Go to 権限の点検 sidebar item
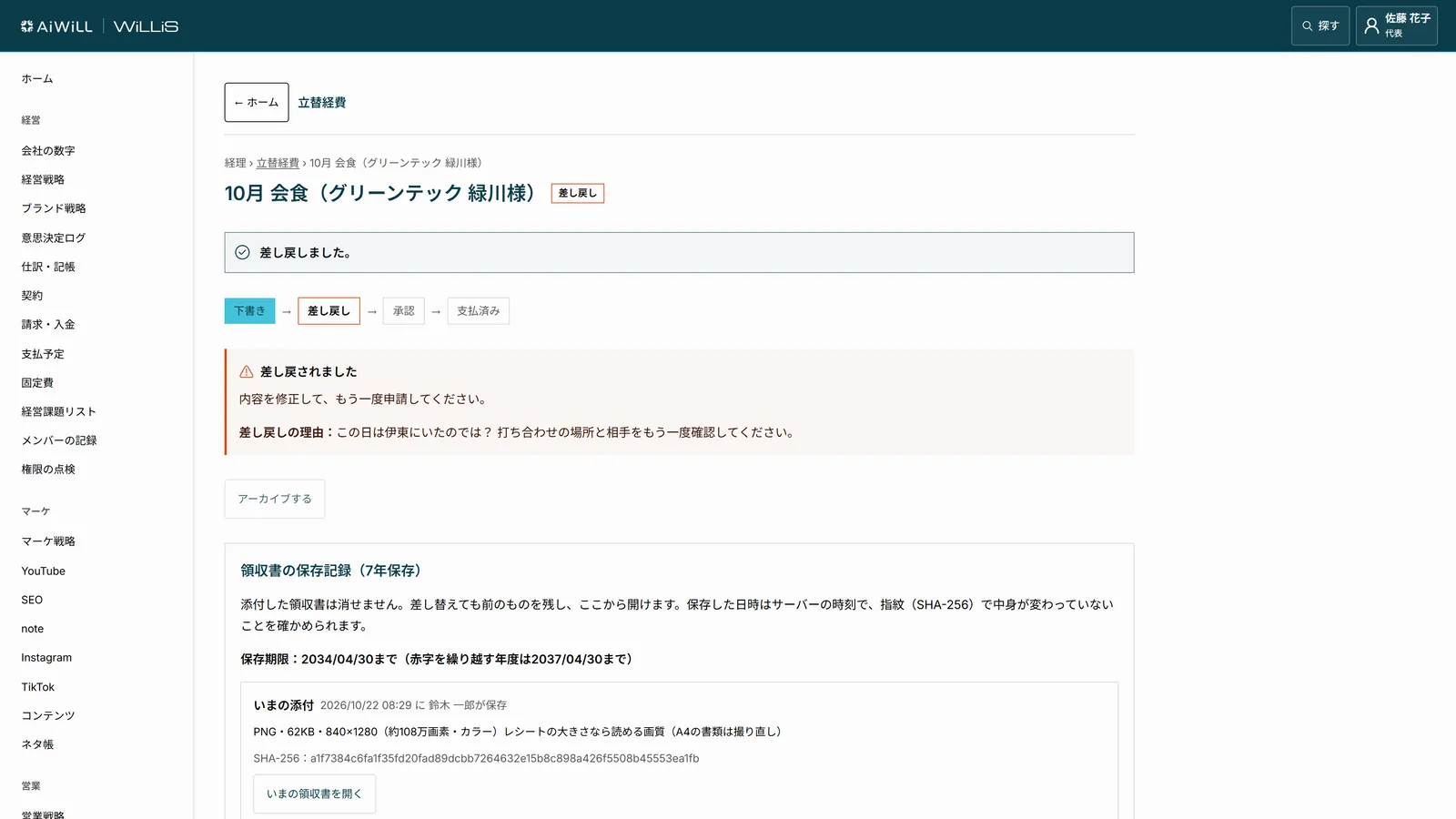1456x819 pixels. (x=48, y=470)
